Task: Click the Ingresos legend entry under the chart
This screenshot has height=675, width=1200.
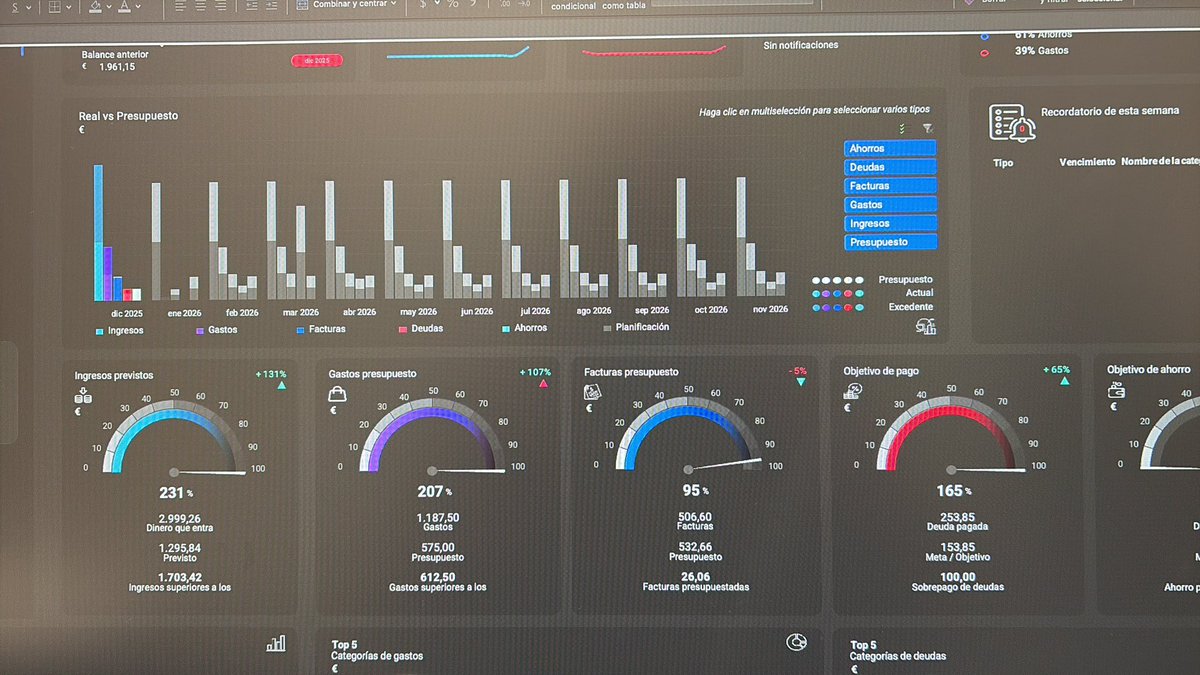Action: [119, 330]
